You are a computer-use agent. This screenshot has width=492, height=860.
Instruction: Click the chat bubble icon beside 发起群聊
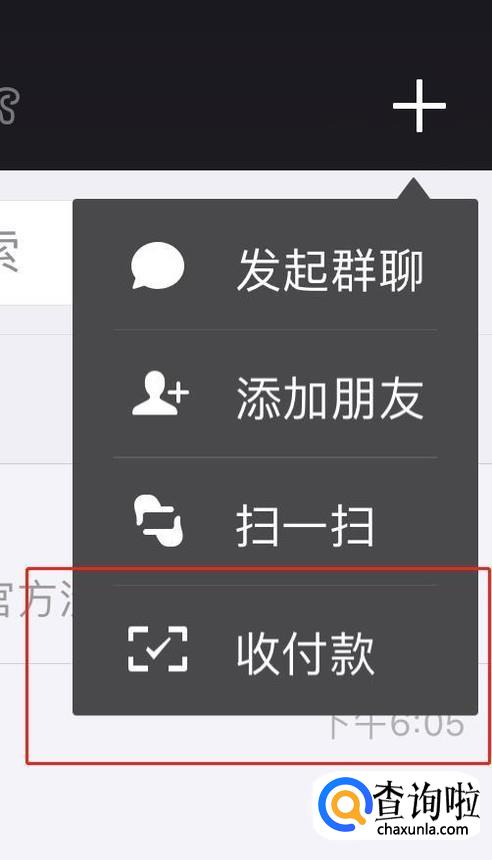coord(158,265)
